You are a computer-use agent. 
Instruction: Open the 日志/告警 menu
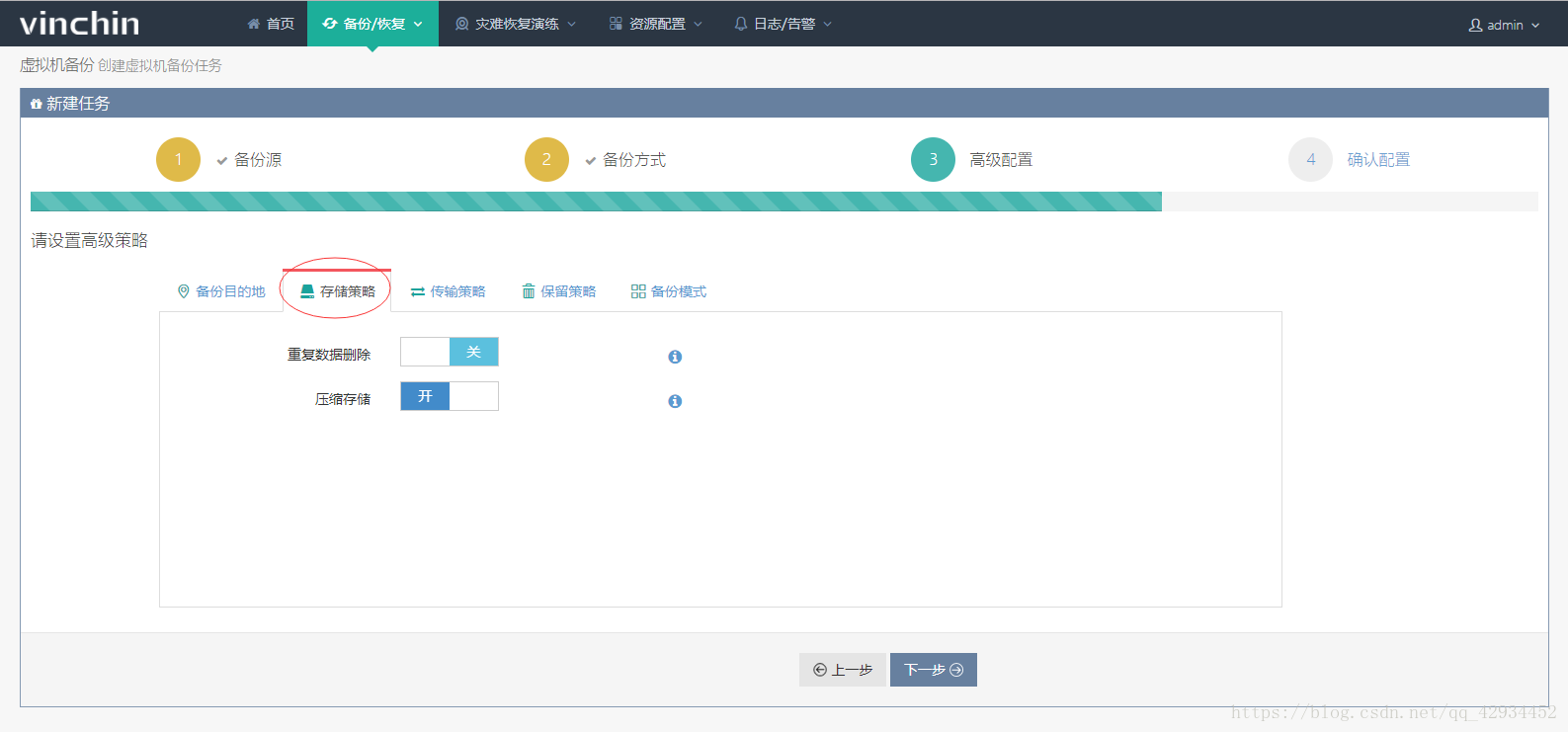coord(783,24)
